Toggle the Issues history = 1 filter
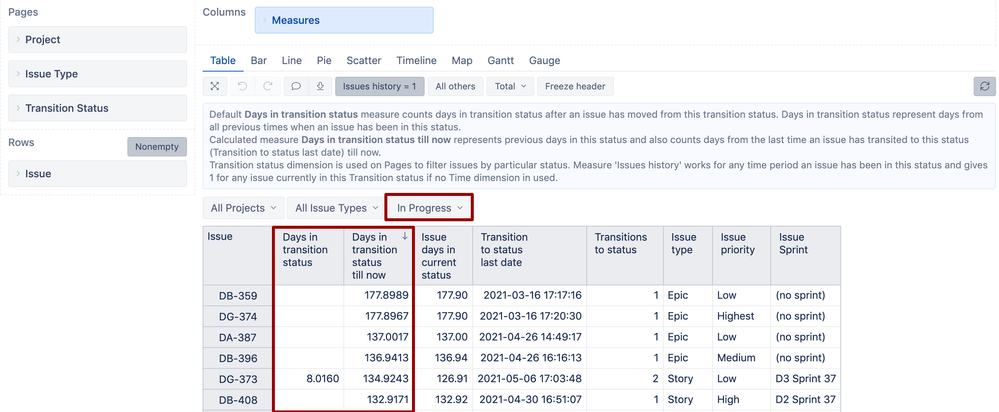The height and width of the screenshot is (412, 999). pos(380,87)
